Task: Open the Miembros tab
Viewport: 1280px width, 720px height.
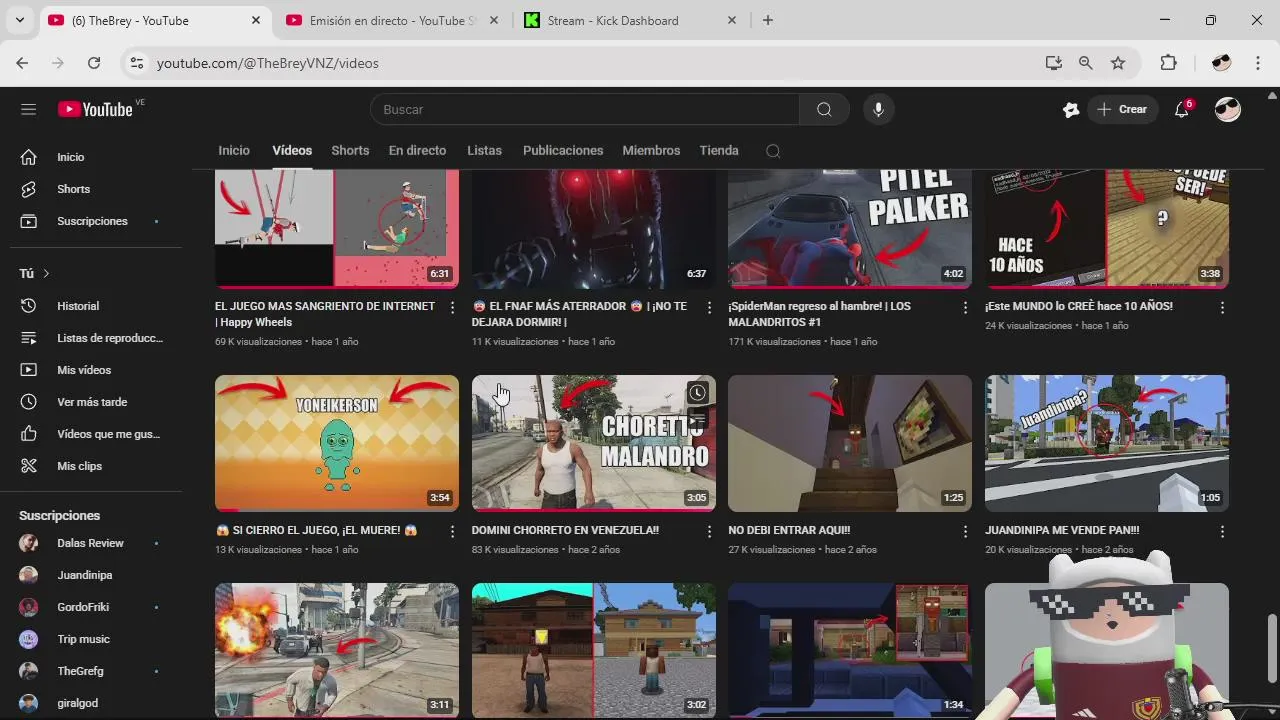Action: coord(651,150)
